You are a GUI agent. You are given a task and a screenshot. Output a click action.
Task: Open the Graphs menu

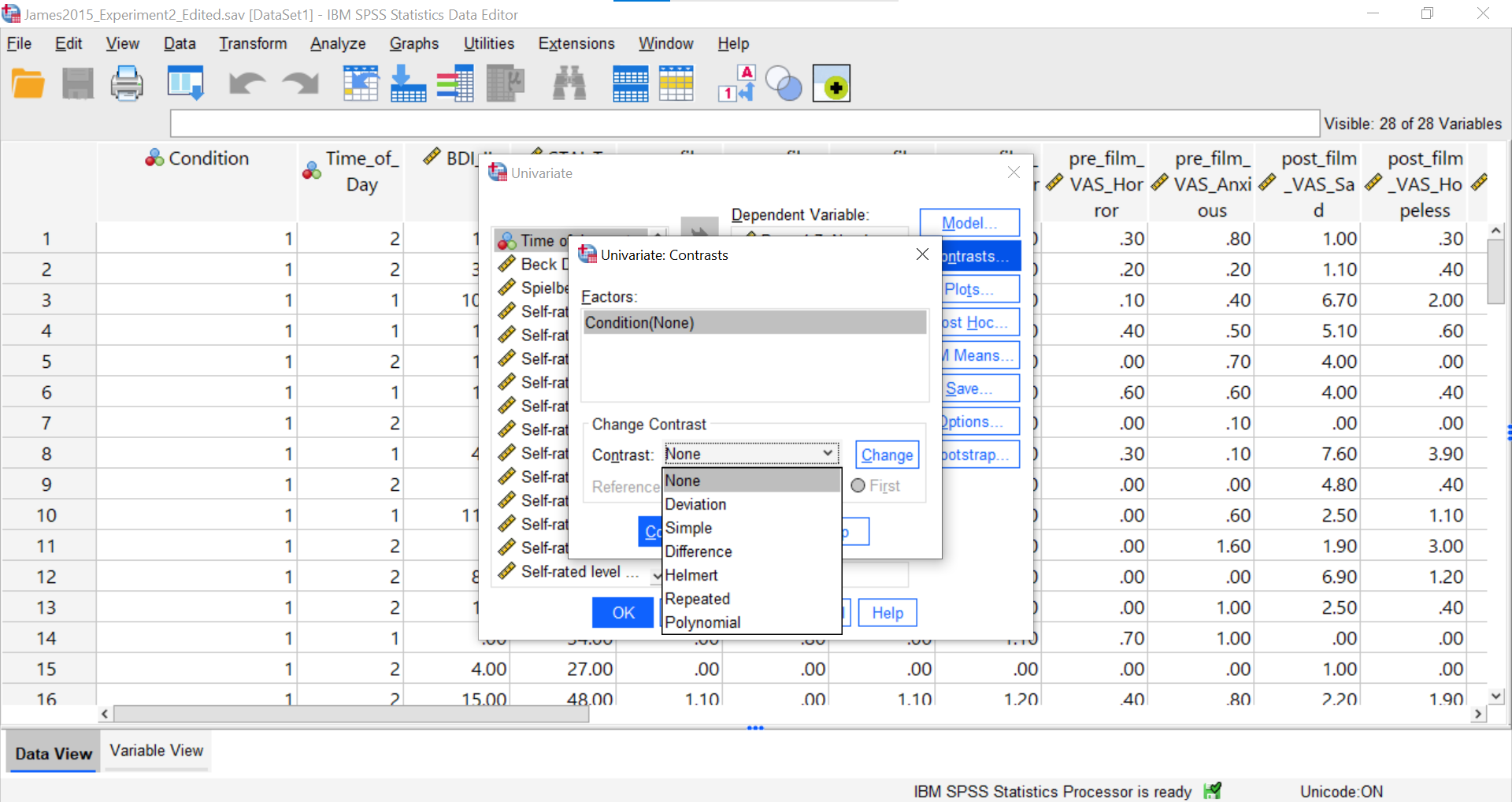tap(414, 43)
